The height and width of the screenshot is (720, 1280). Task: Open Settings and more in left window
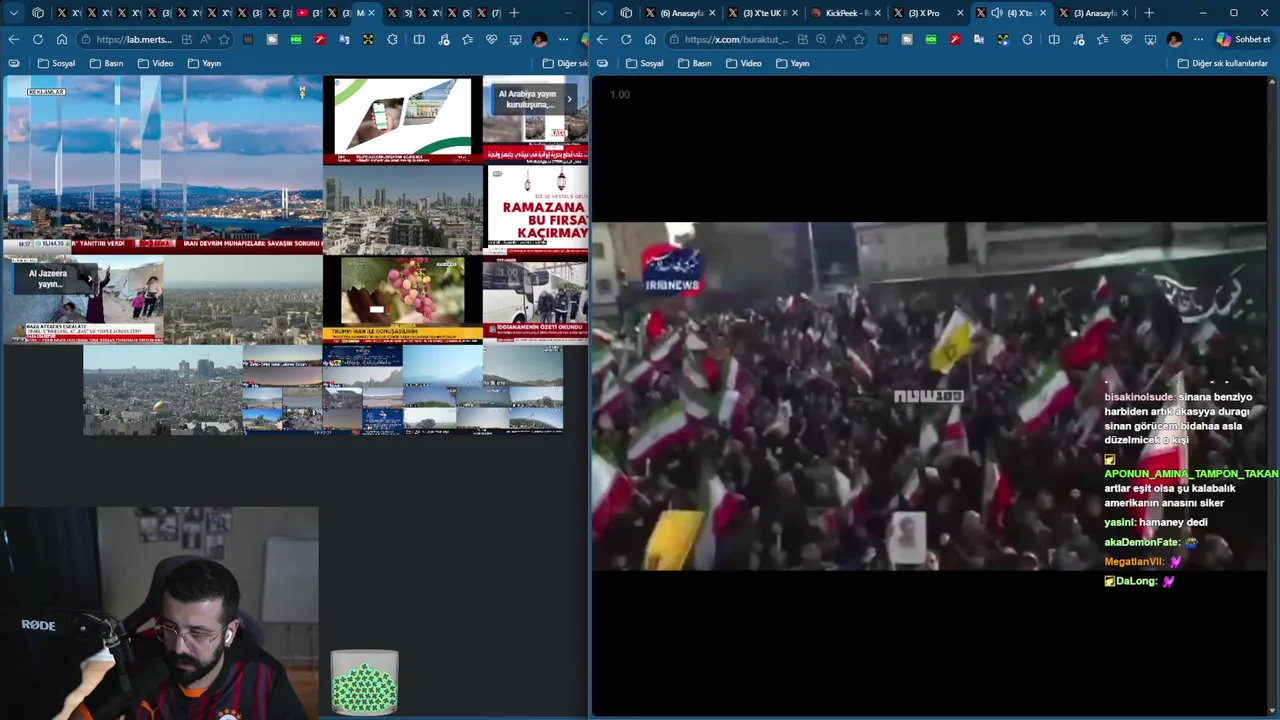(563, 39)
